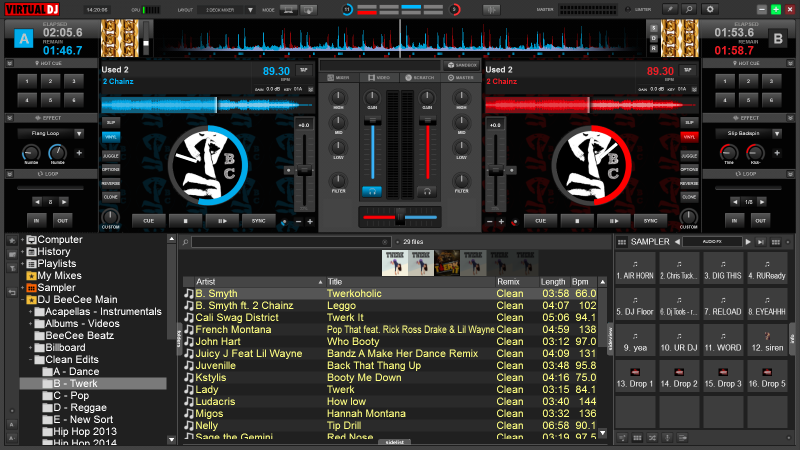Click CLONE on deck B

click(x=689, y=197)
